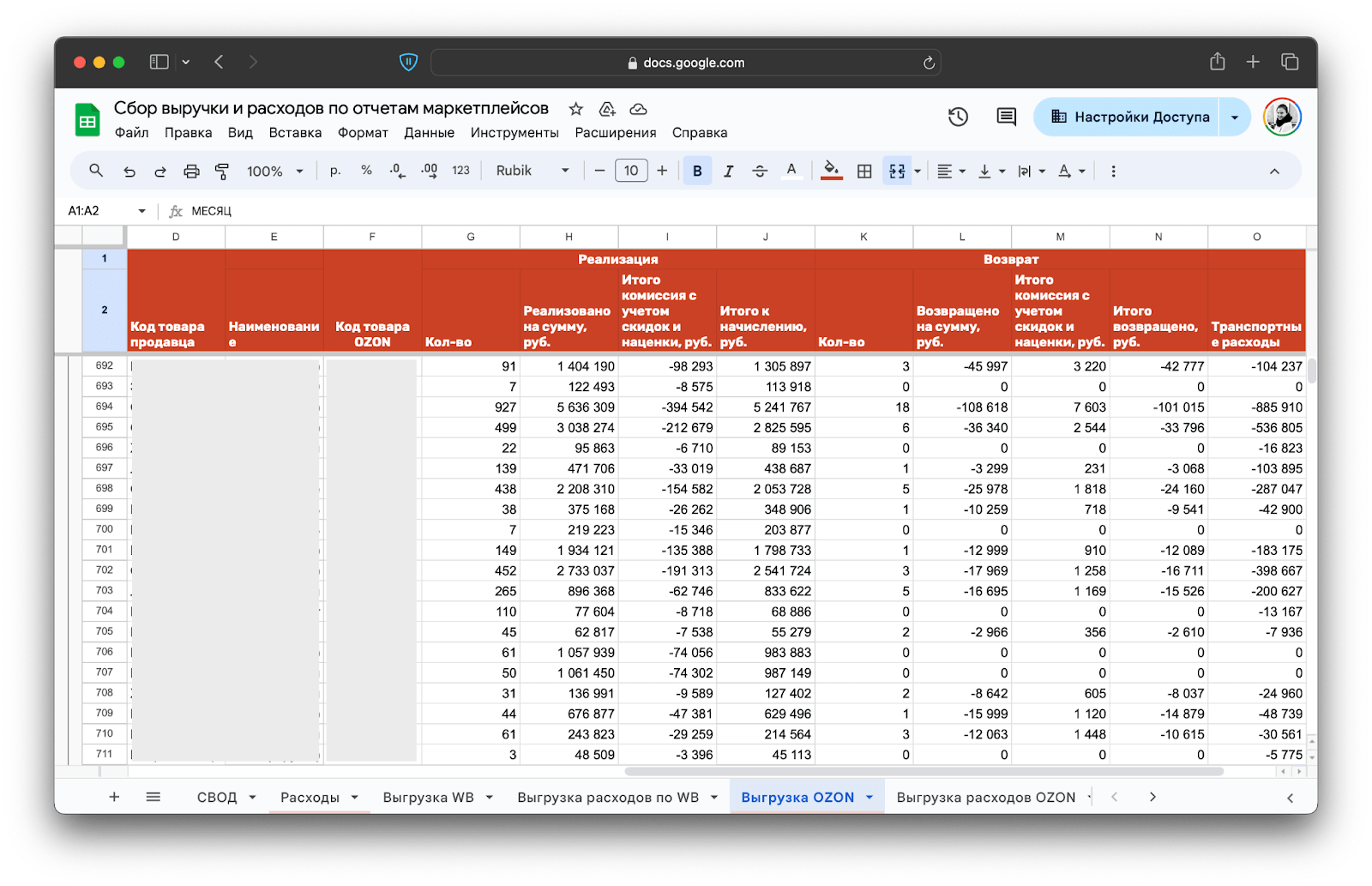Click the undo arrow
Screen dimensions: 1372x886
(129, 172)
